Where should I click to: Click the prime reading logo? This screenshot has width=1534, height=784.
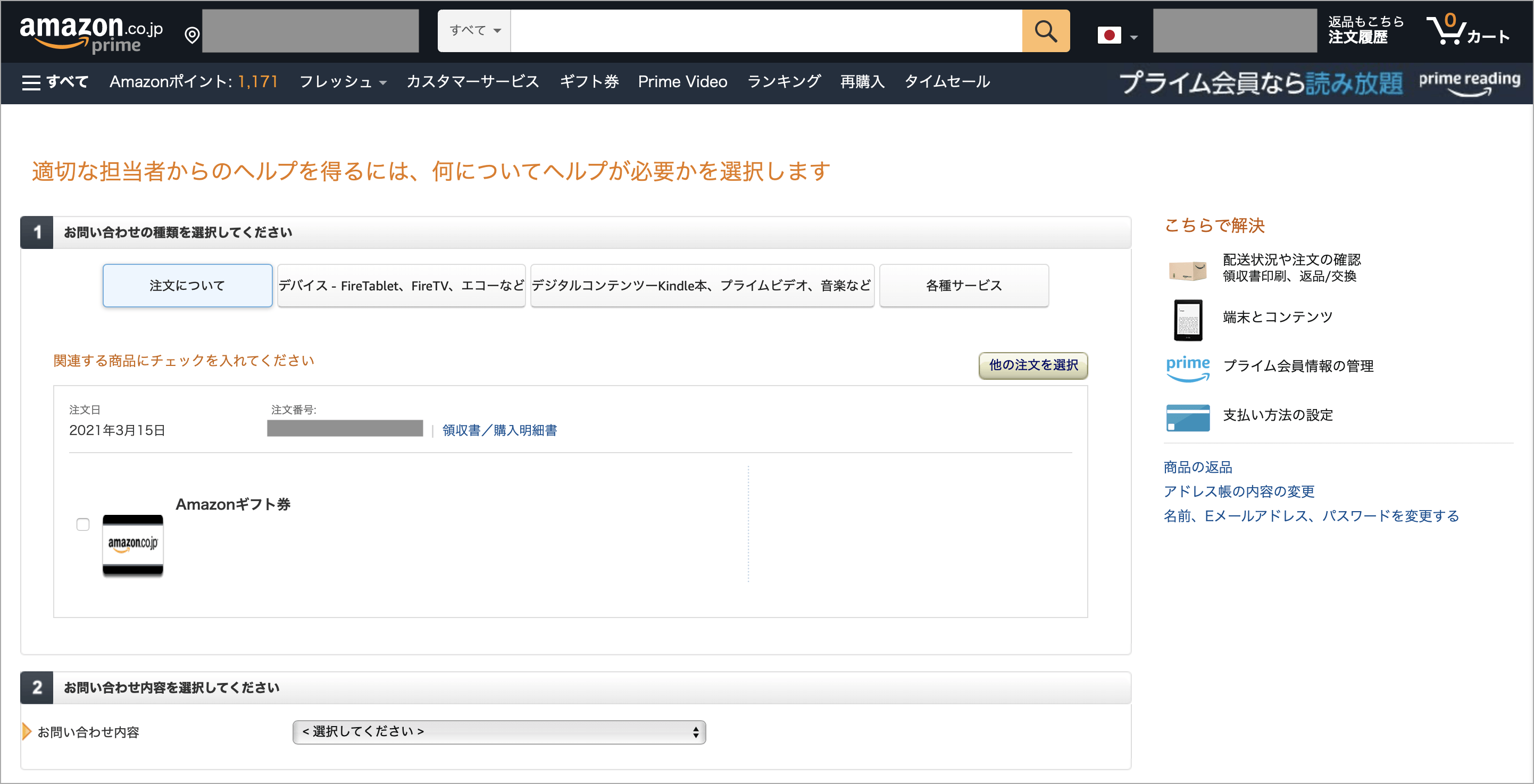(1468, 81)
